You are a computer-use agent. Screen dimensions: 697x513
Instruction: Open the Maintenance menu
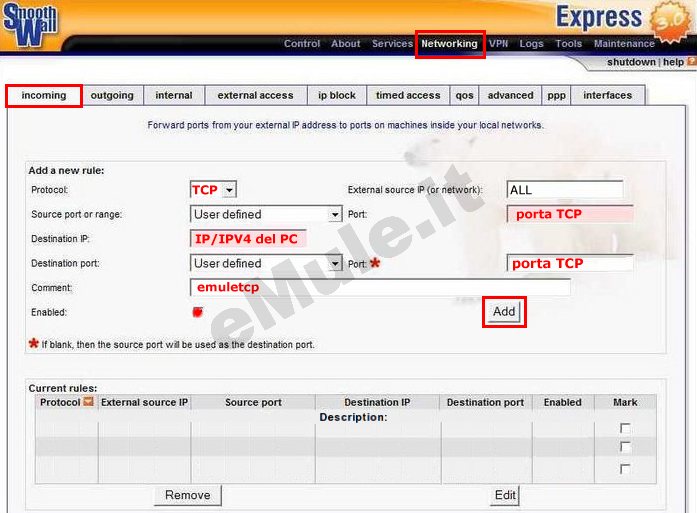point(624,44)
